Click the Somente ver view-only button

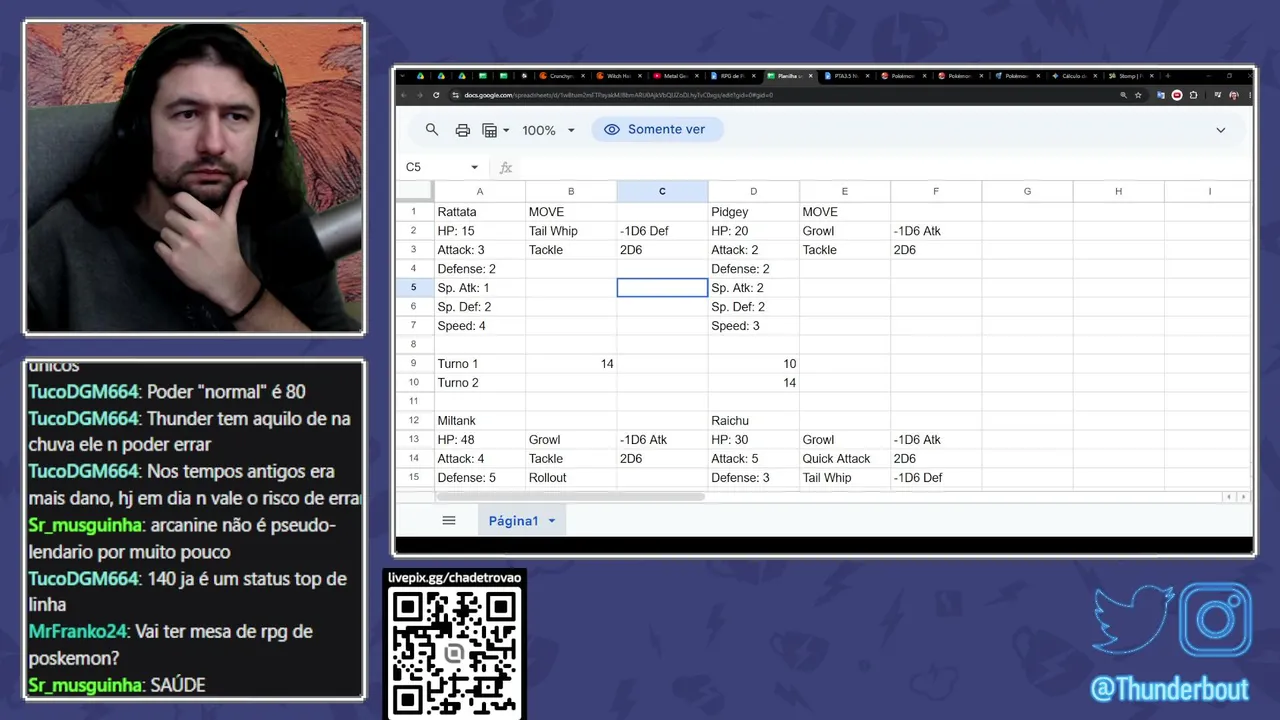655,129
